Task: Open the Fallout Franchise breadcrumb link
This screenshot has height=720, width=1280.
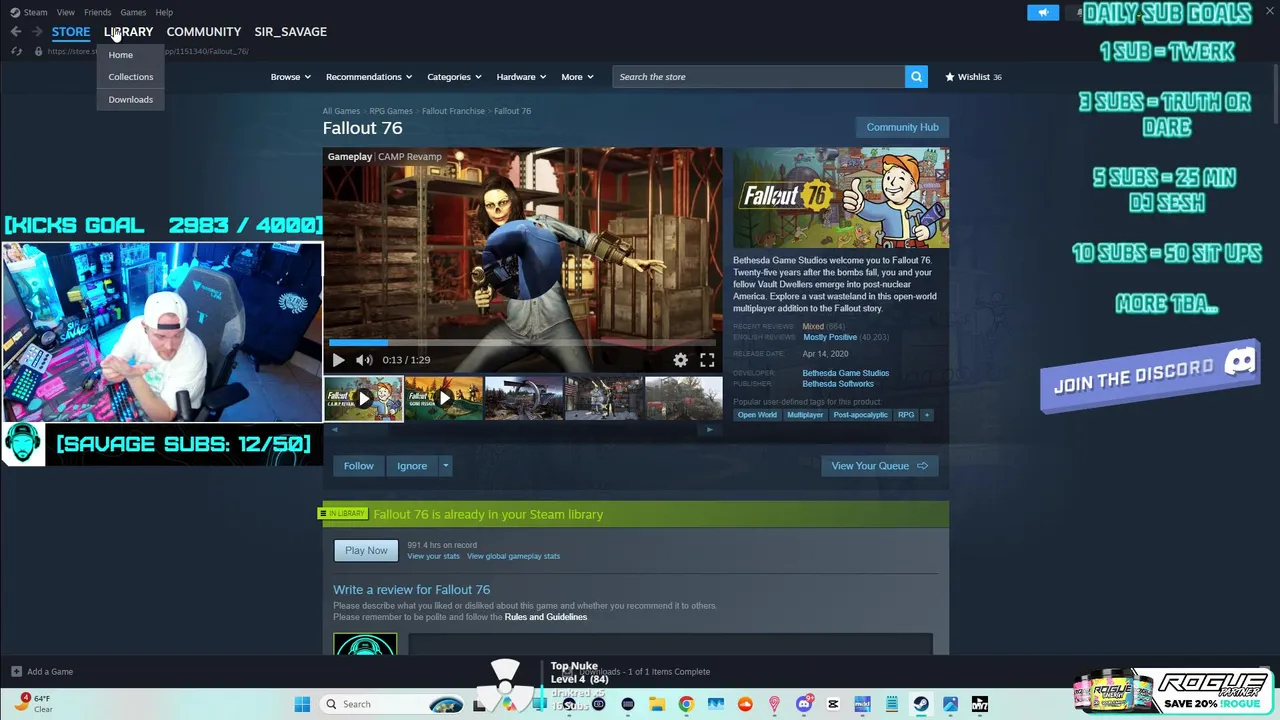Action: coord(453,111)
